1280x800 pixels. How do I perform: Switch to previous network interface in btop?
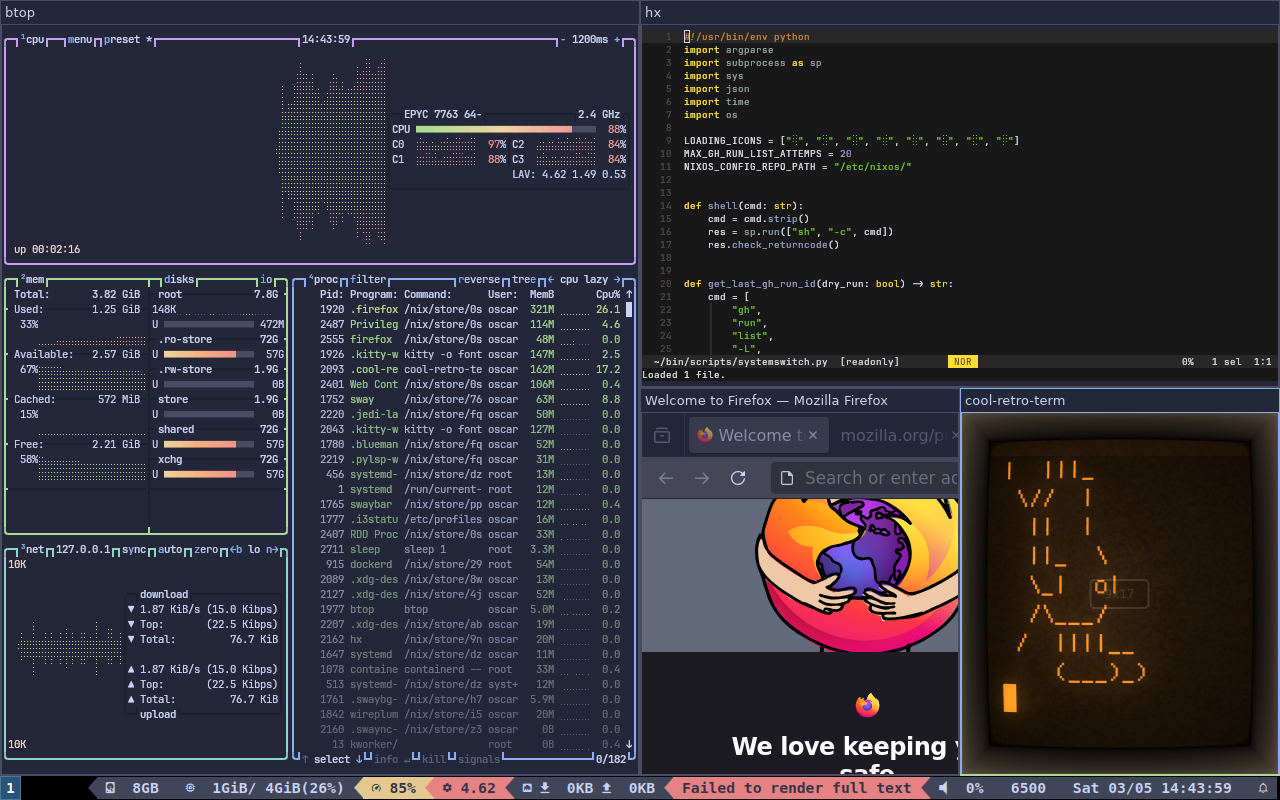[x=236, y=549]
